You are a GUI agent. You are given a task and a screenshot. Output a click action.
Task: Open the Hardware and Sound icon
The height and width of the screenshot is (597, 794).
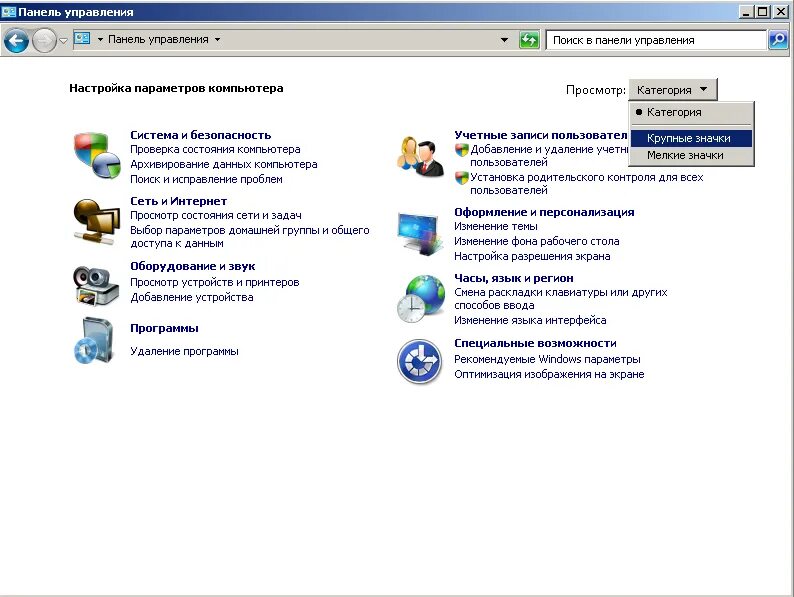[x=96, y=285]
